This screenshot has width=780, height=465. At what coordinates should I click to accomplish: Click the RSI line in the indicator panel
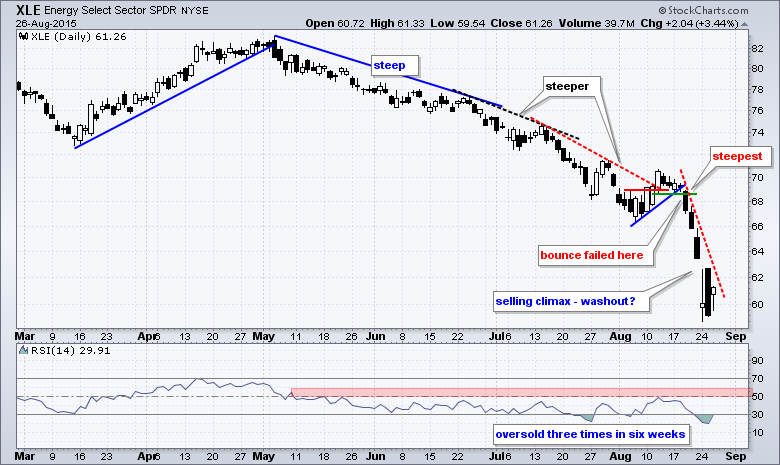(x=367, y=407)
